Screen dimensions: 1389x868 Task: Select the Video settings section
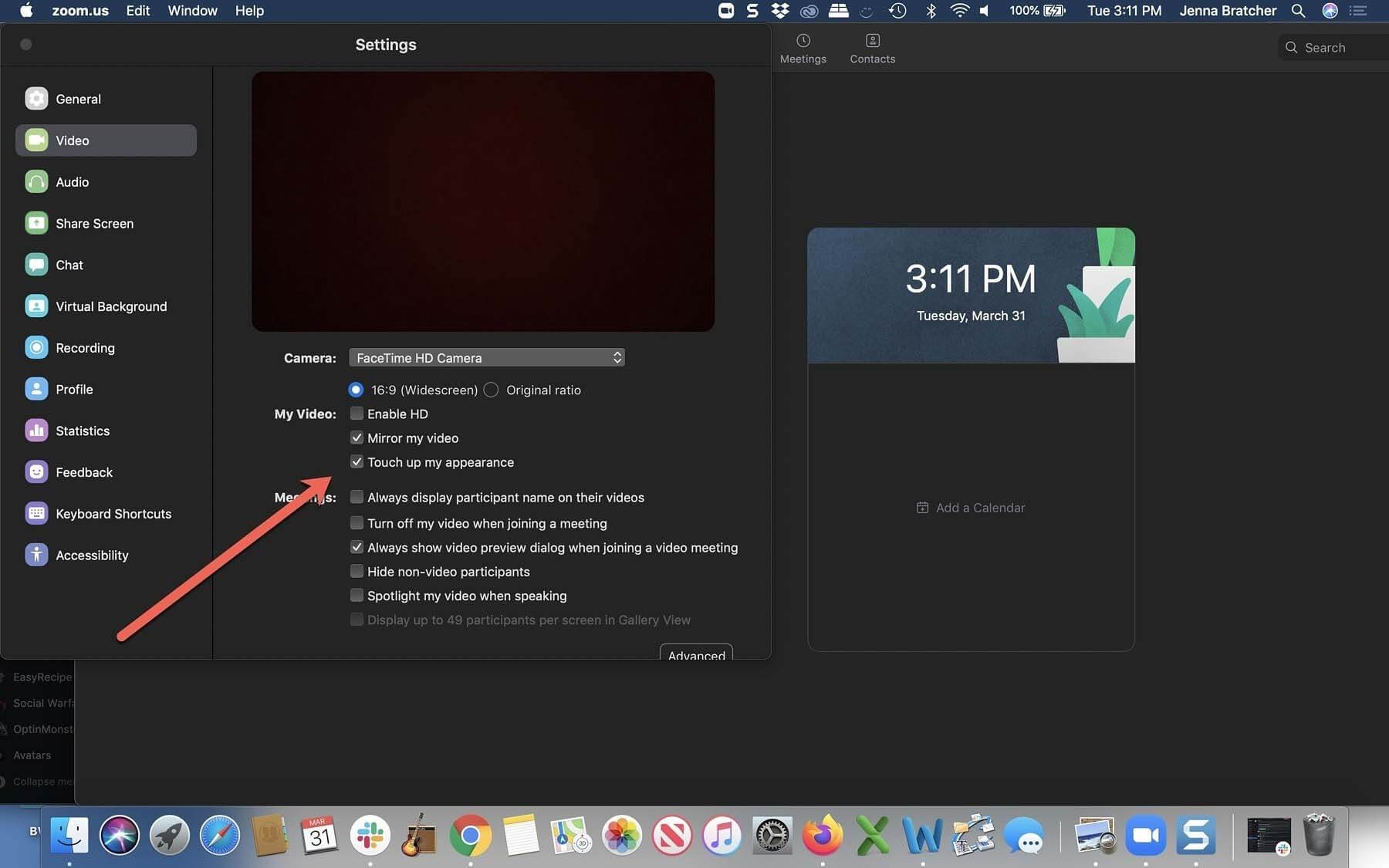106,140
